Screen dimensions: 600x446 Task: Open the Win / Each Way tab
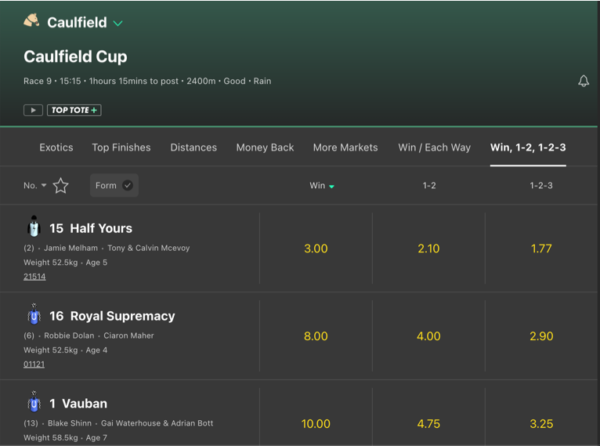(x=434, y=148)
